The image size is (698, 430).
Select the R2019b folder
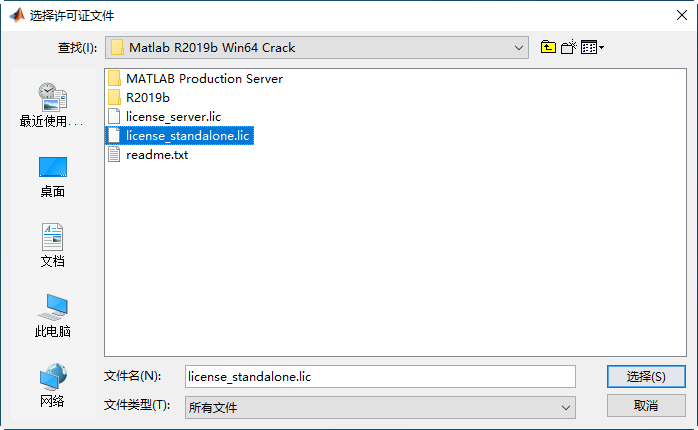click(139, 97)
